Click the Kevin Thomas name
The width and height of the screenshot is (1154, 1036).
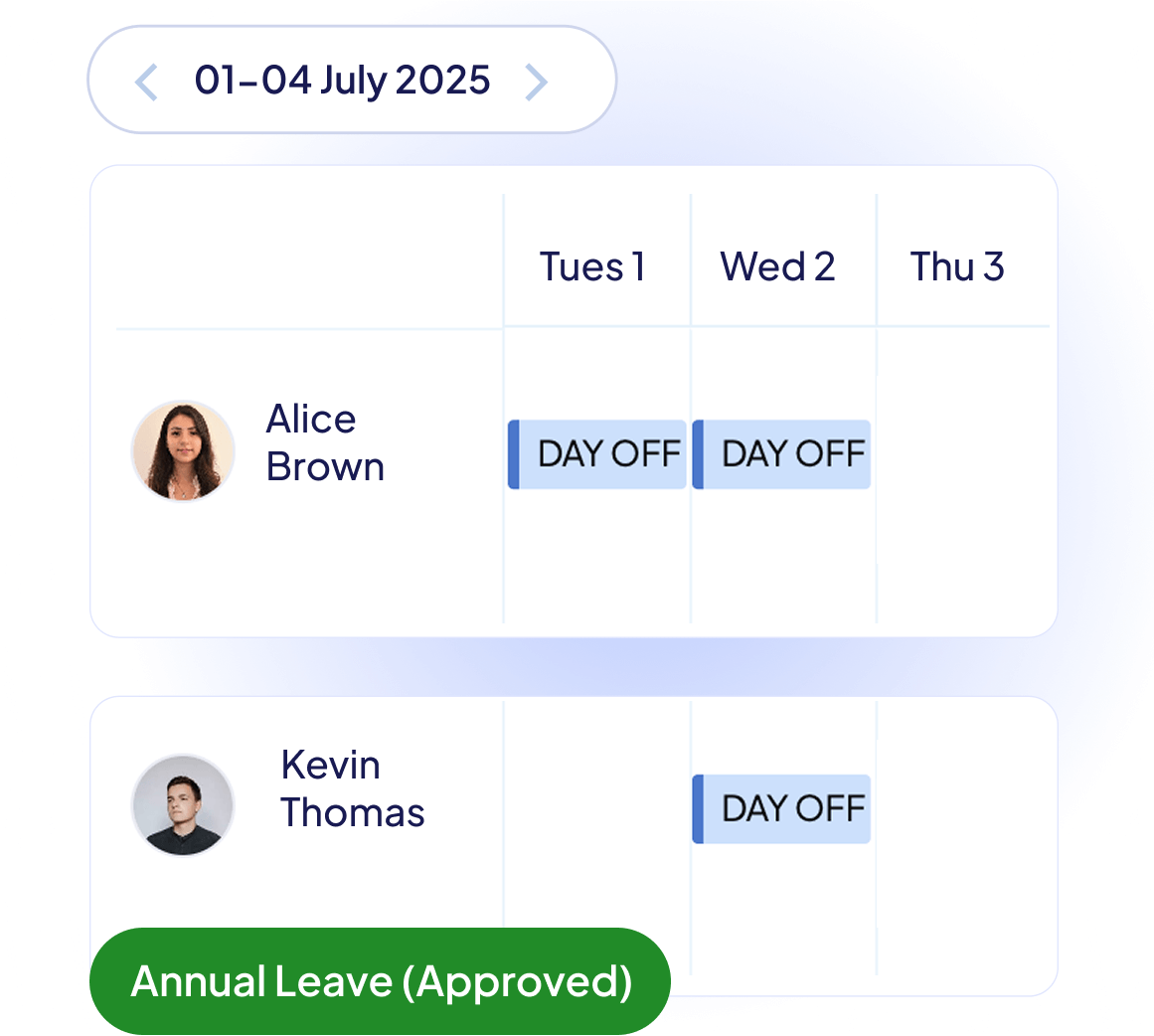[x=352, y=789]
